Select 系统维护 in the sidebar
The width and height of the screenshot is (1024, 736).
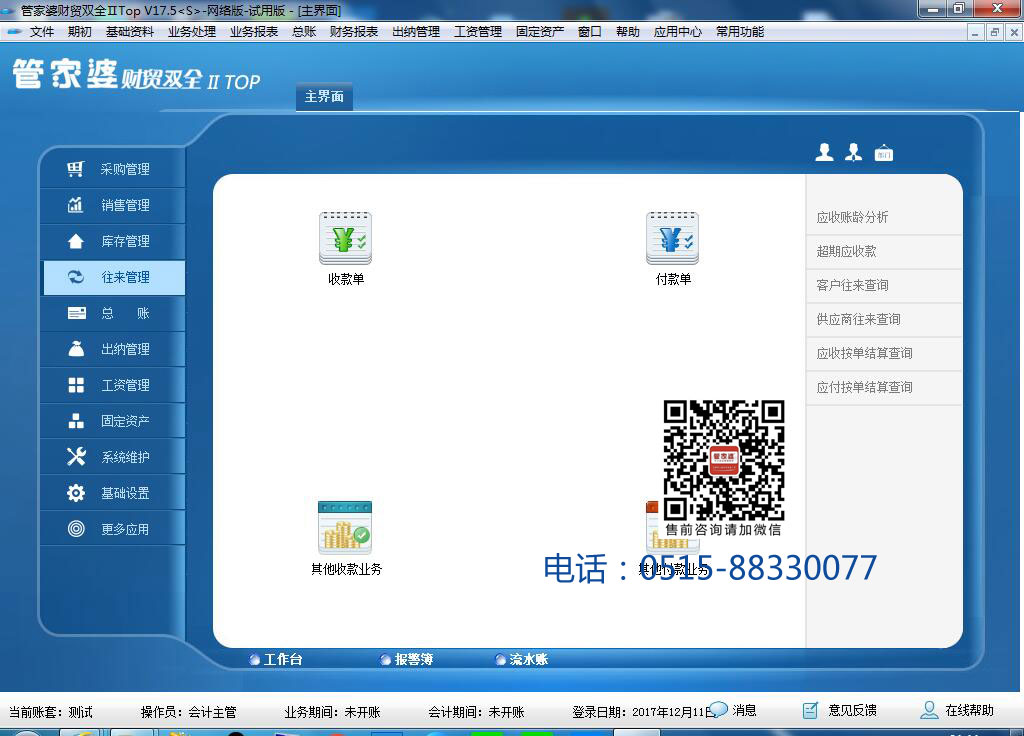click(112, 456)
